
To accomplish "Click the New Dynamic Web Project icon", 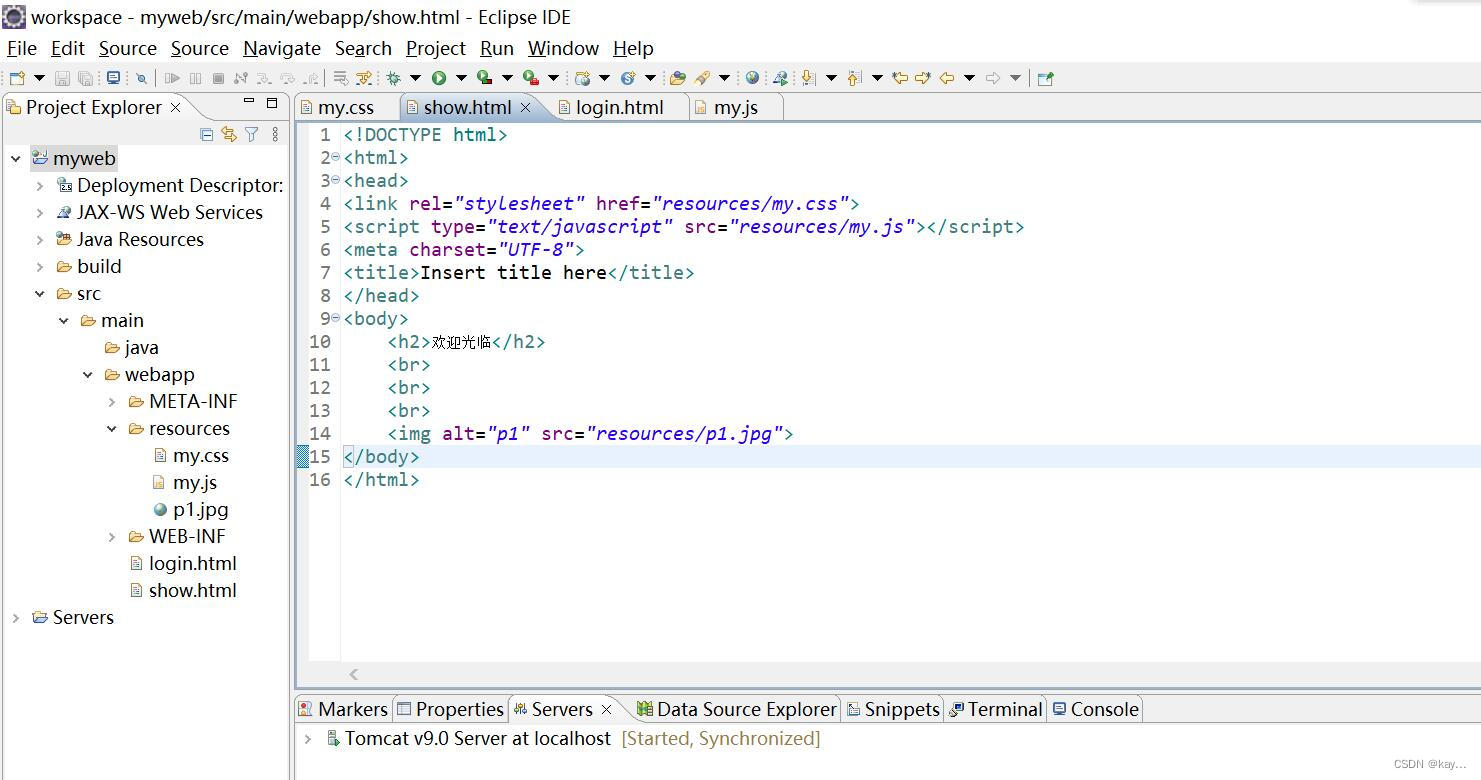I will 582,78.
